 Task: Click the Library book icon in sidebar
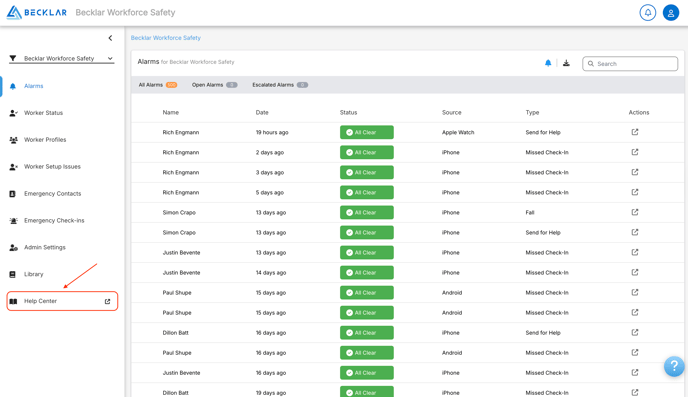[13, 274]
